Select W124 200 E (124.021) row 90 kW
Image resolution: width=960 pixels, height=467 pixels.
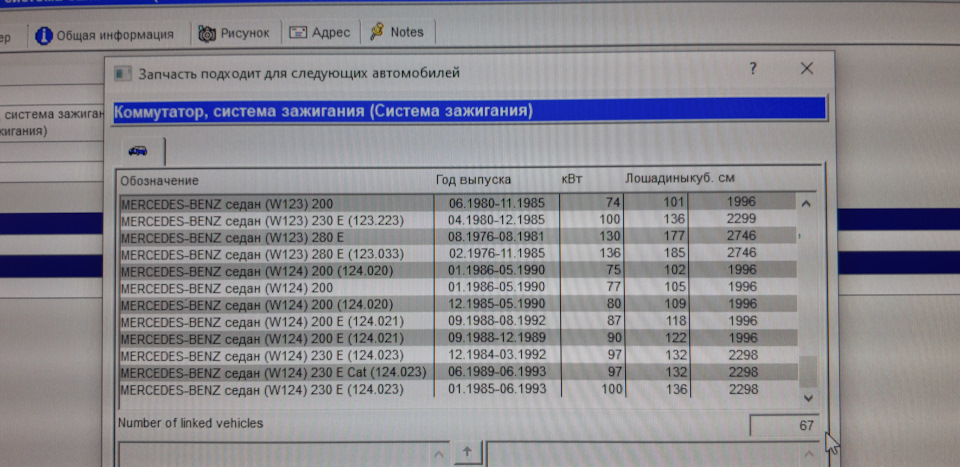tap(458, 338)
